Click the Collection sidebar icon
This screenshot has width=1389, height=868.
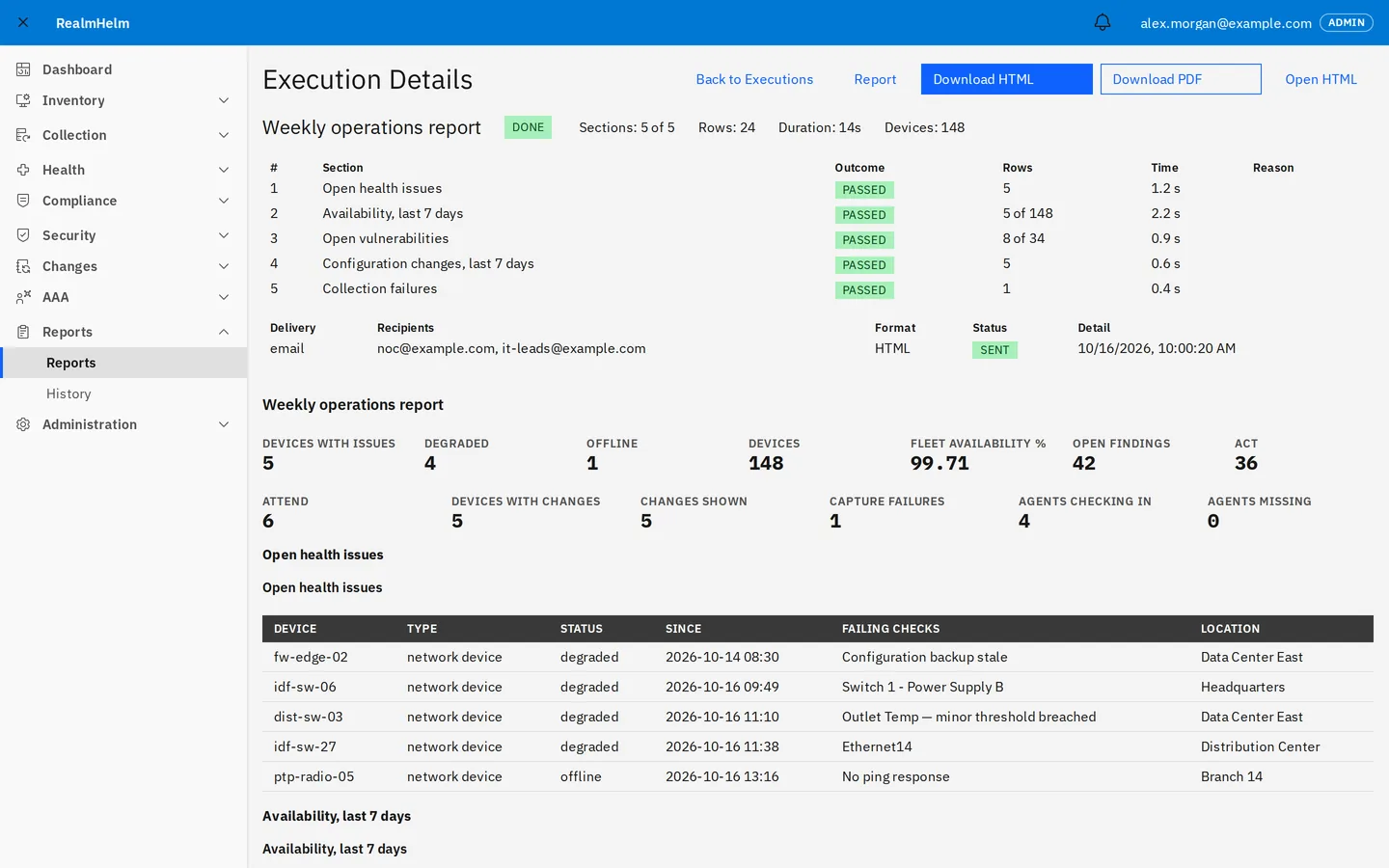[x=23, y=135]
